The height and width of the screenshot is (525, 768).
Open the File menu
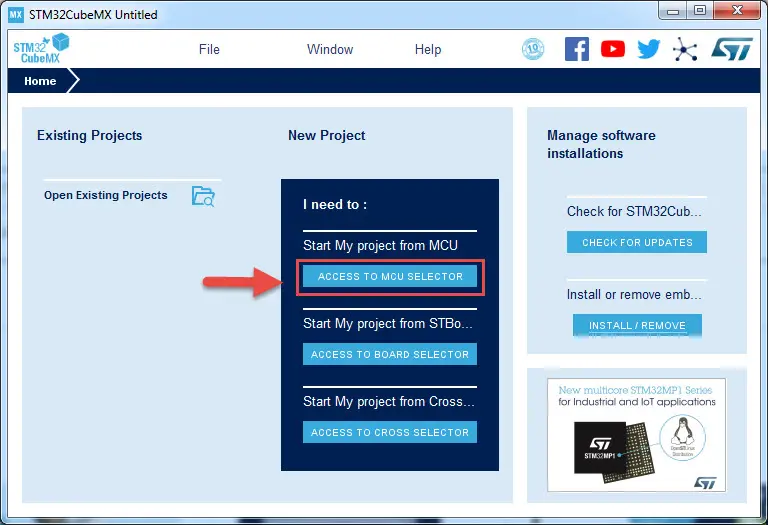209,49
